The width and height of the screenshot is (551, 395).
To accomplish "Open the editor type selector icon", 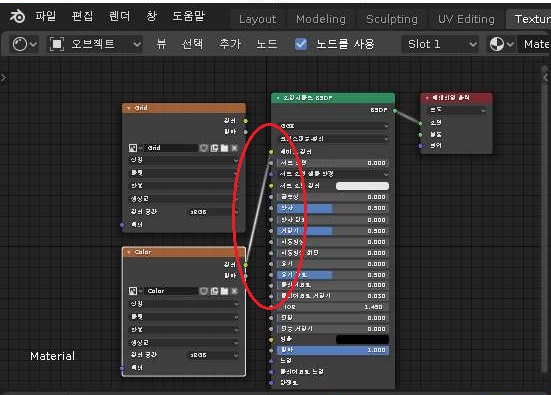I will point(24,44).
